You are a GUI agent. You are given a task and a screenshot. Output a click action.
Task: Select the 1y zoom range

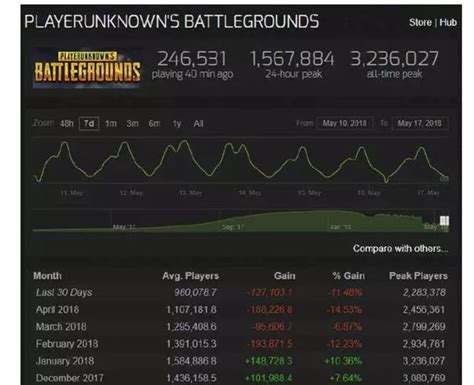point(177,124)
